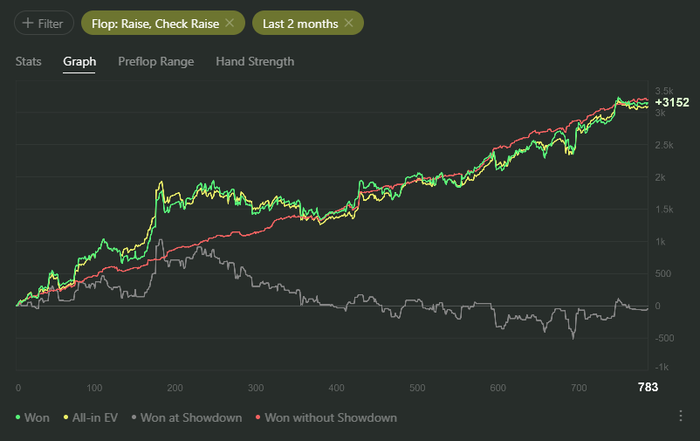Select the Graph tab

[79, 61]
